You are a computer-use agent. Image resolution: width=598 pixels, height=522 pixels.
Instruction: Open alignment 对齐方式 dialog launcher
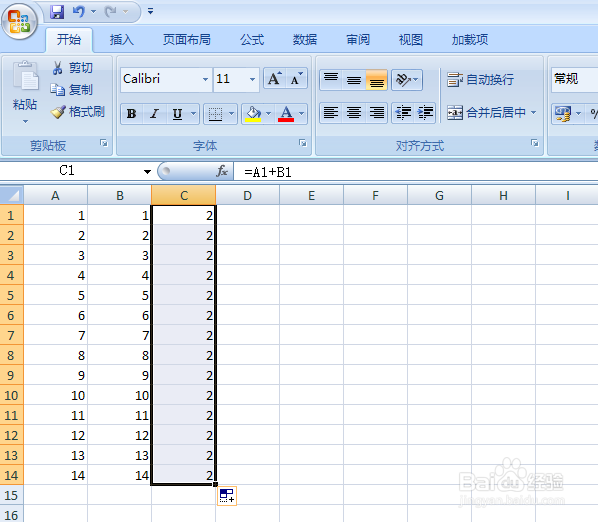535,143
